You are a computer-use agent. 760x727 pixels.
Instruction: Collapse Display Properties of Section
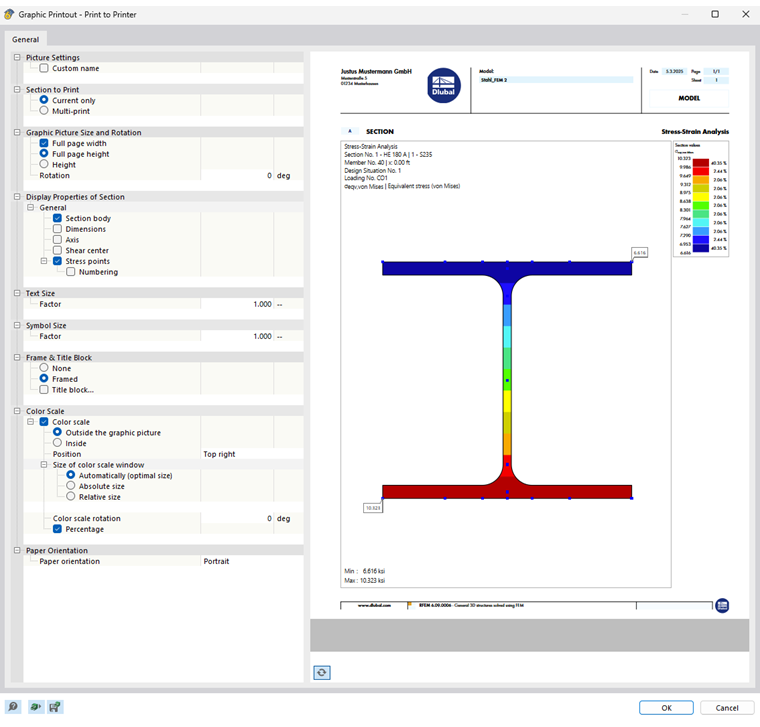click(17, 197)
